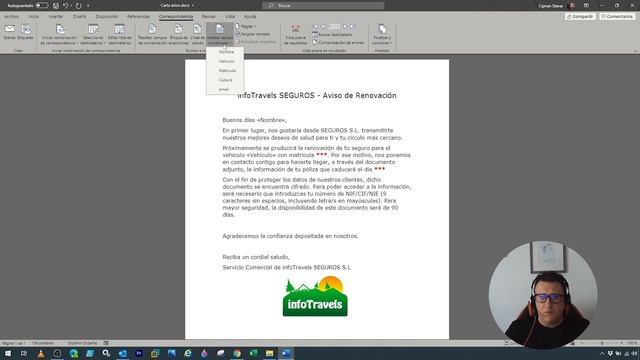Image resolution: width=640 pixels, height=360 pixels.
Task: Open the Reglas dropdown
Action: pyautogui.click(x=246, y=26)
